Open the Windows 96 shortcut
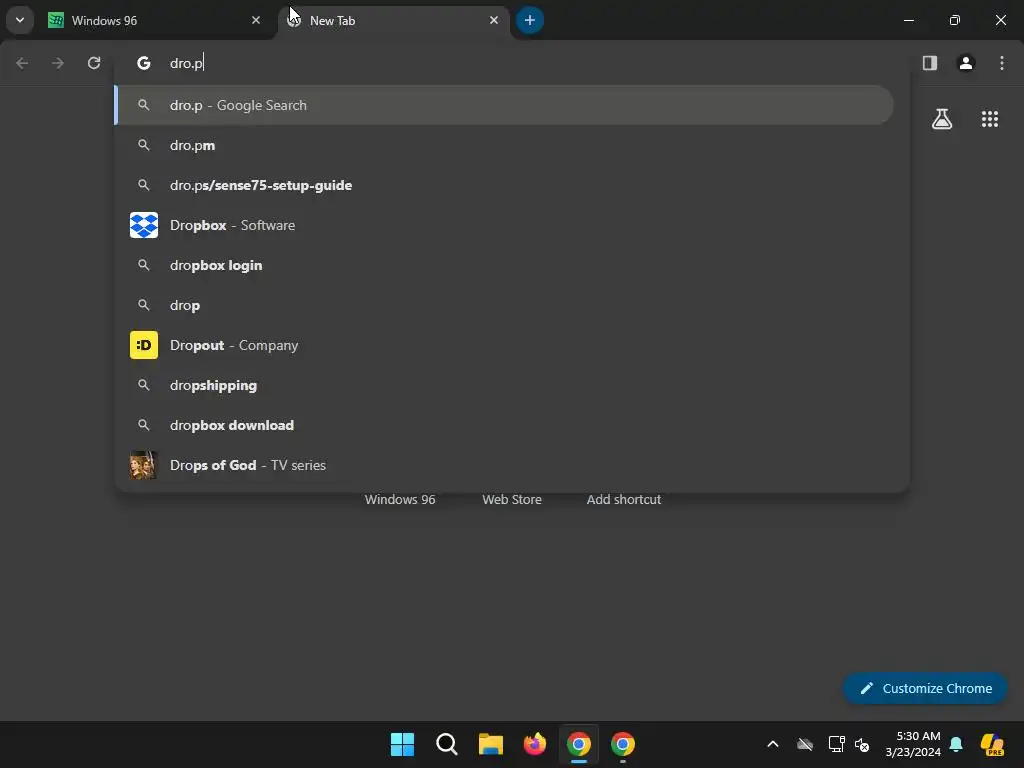 pyautogui.click(x=400, y=500)
